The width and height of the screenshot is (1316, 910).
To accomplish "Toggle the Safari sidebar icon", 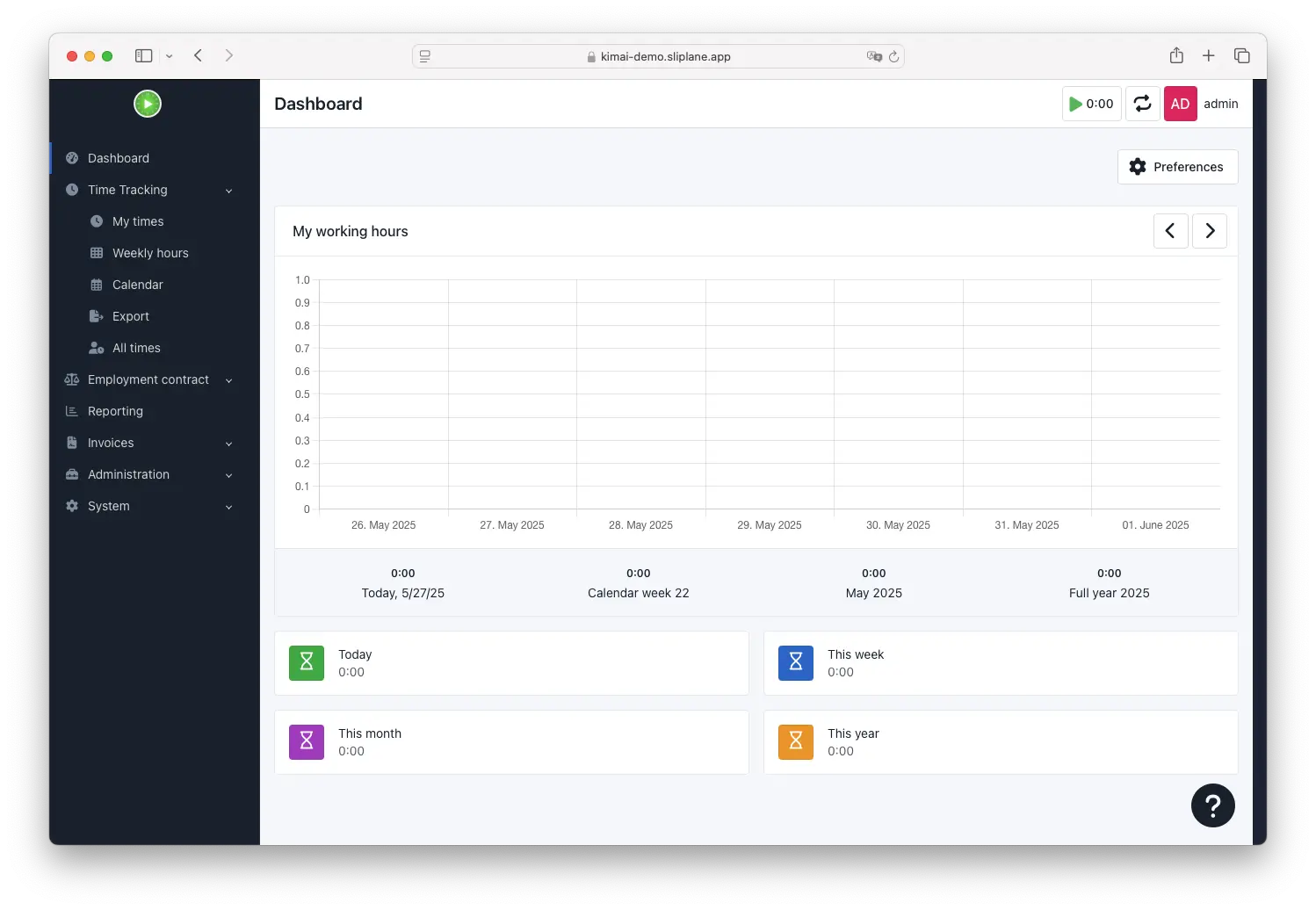I will click(x=143, y=54).
